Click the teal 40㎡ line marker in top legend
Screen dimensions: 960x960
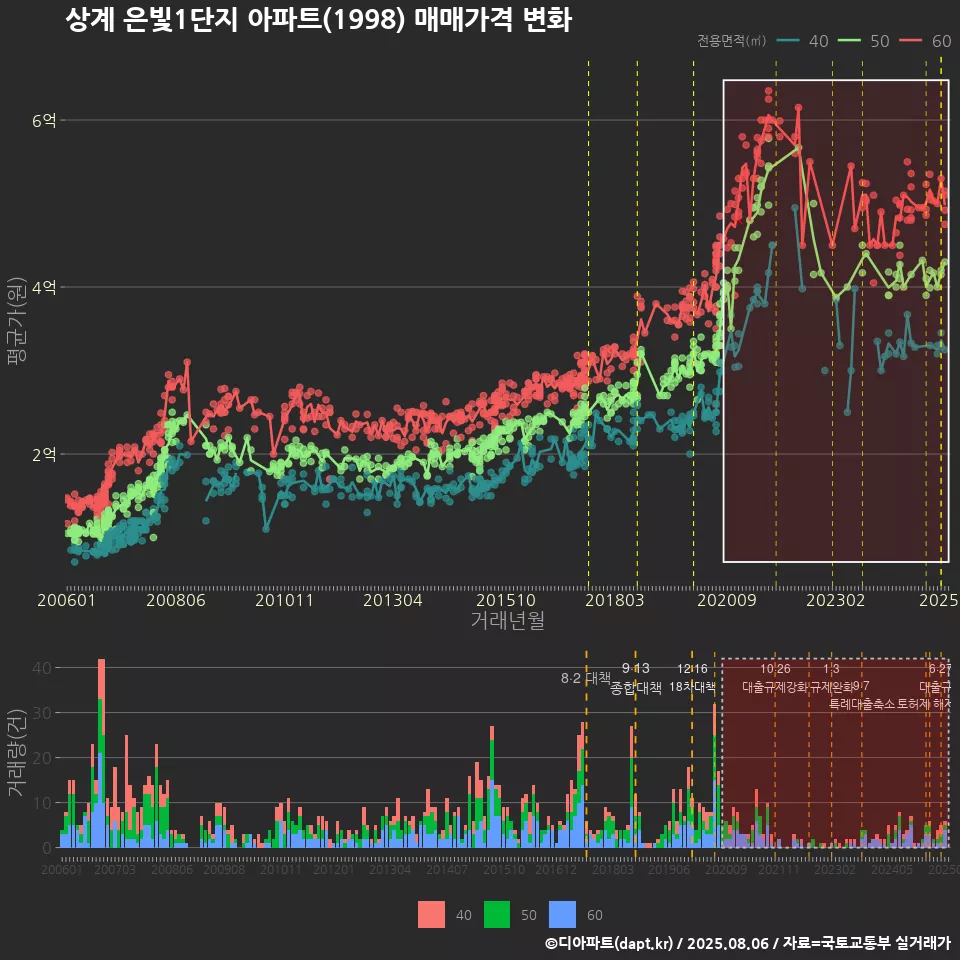pos(789,40)
